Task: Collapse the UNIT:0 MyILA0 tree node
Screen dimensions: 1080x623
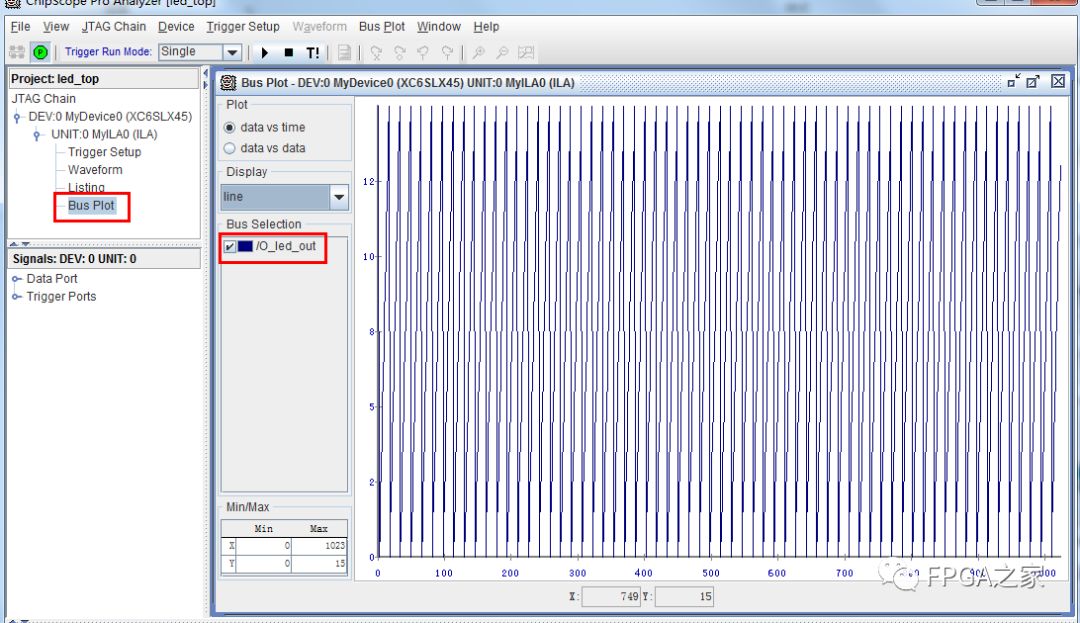Action: [x=37, y=135]
